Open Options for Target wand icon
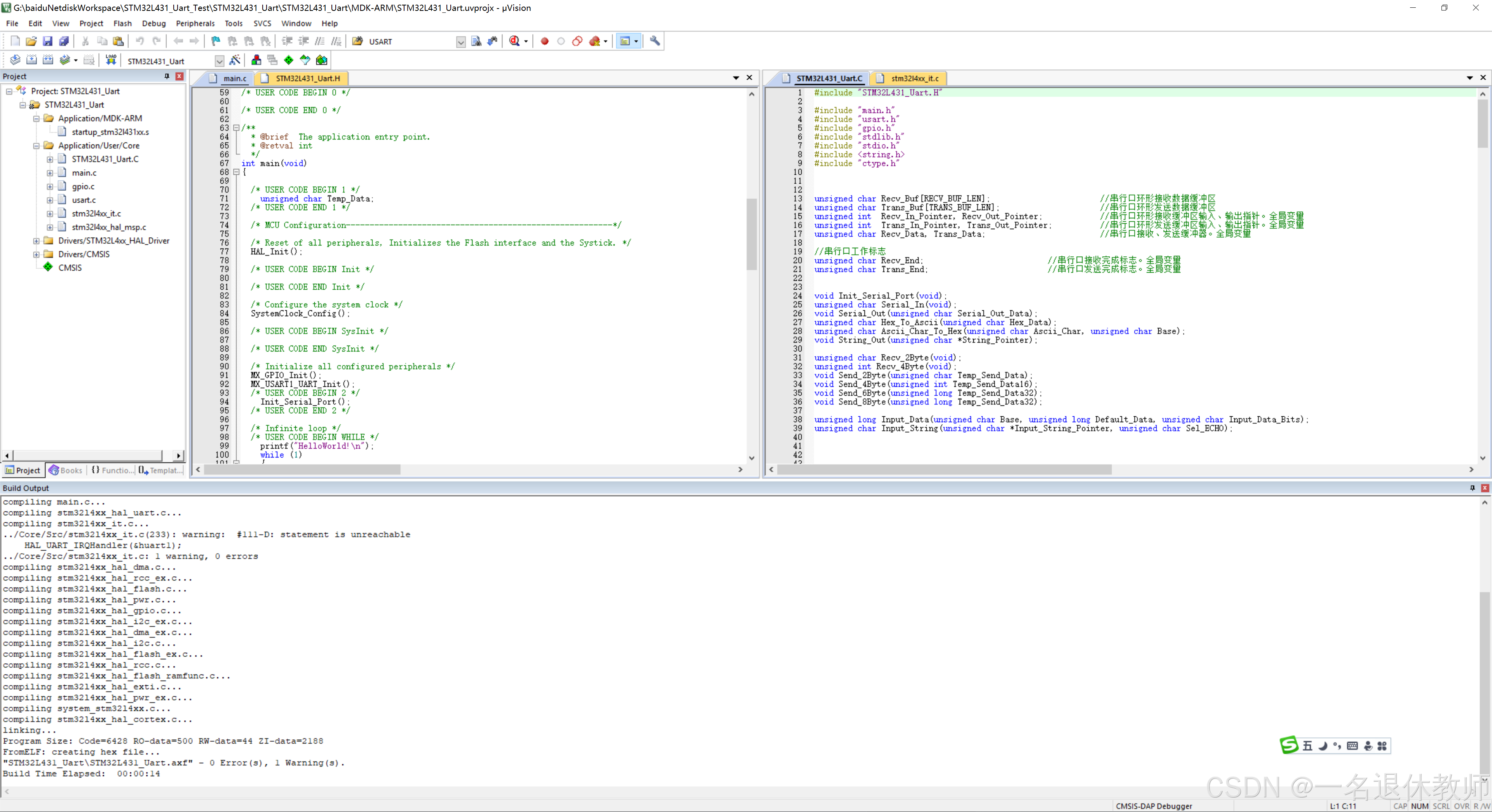This screenshot has height=812, width=1492. 235,60
